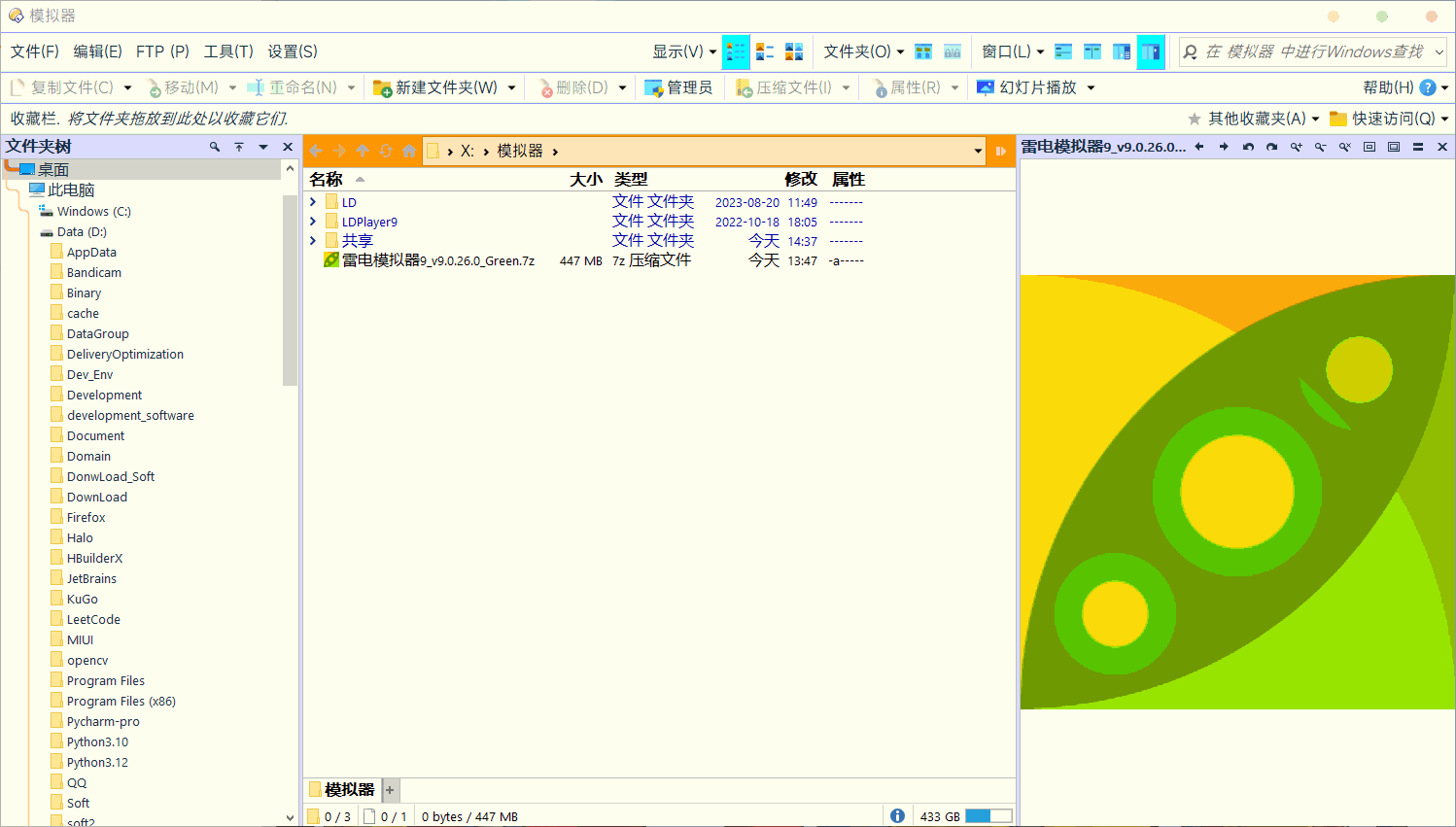Navigate forward in the file lister
The width and height of the screenshot is (1456, 827).
tap(339, 151)
